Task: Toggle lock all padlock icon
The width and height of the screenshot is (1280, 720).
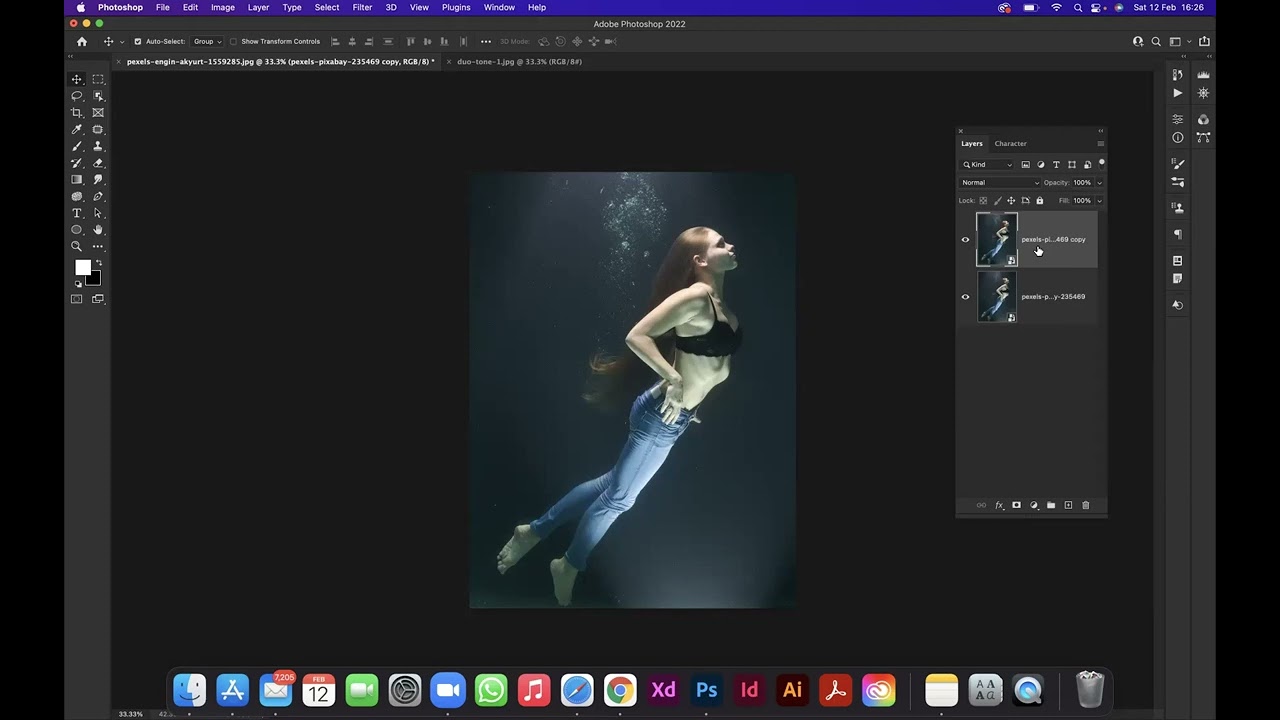Action: [x=1039, y=200]
